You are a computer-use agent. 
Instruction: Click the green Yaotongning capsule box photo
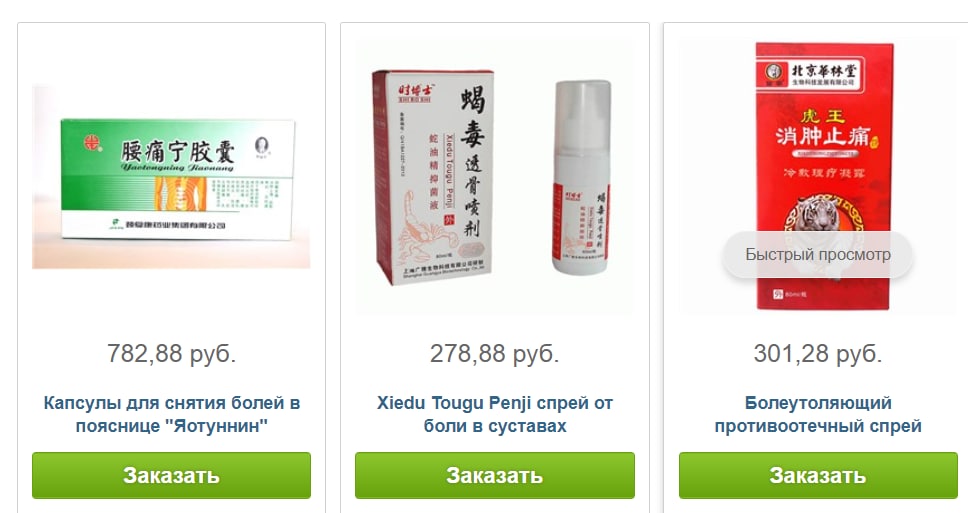177,180
